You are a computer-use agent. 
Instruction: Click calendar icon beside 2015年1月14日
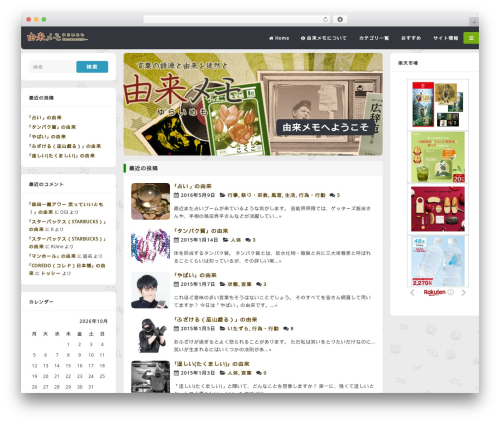pyautogui.click(x=176, y=240)
